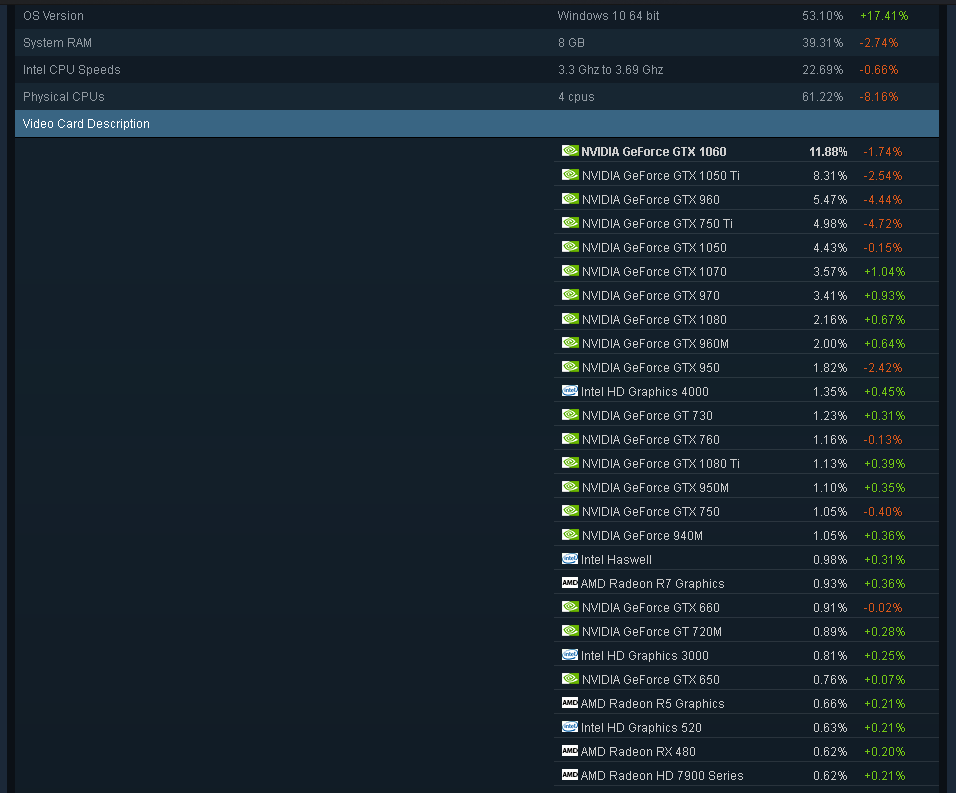The image size is (956, 793).
Task: Click the +1.04% change value
Action: 885,272
